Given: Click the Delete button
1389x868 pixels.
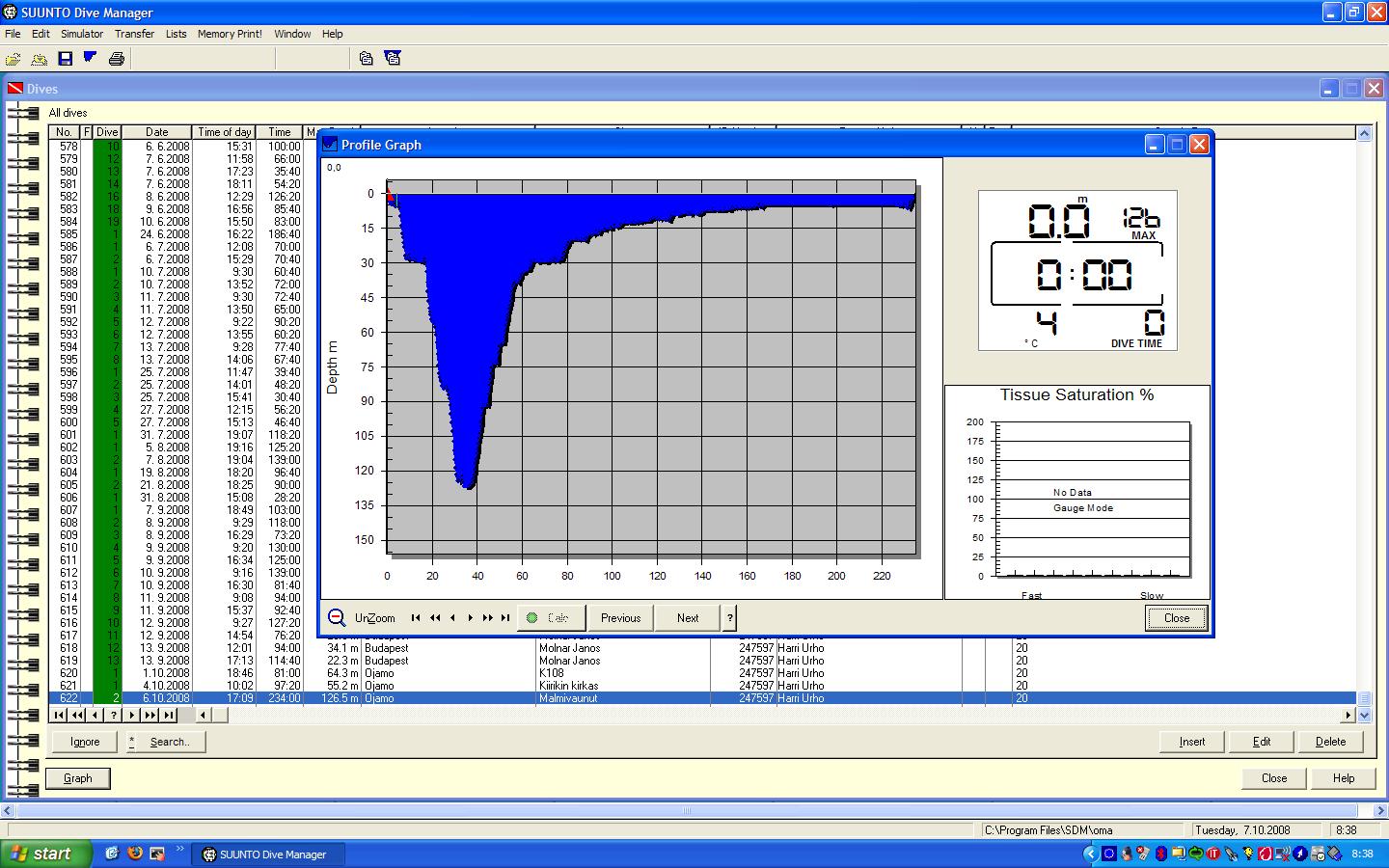Looking at the screenshot, I should [x=1331, y=742].
